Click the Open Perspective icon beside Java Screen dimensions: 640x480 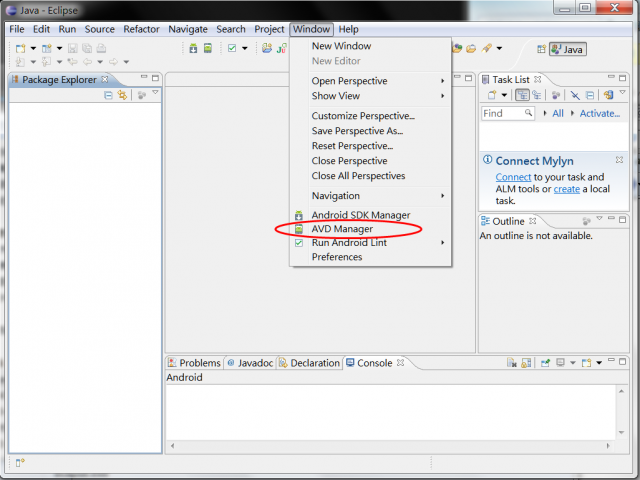(541, 49)
